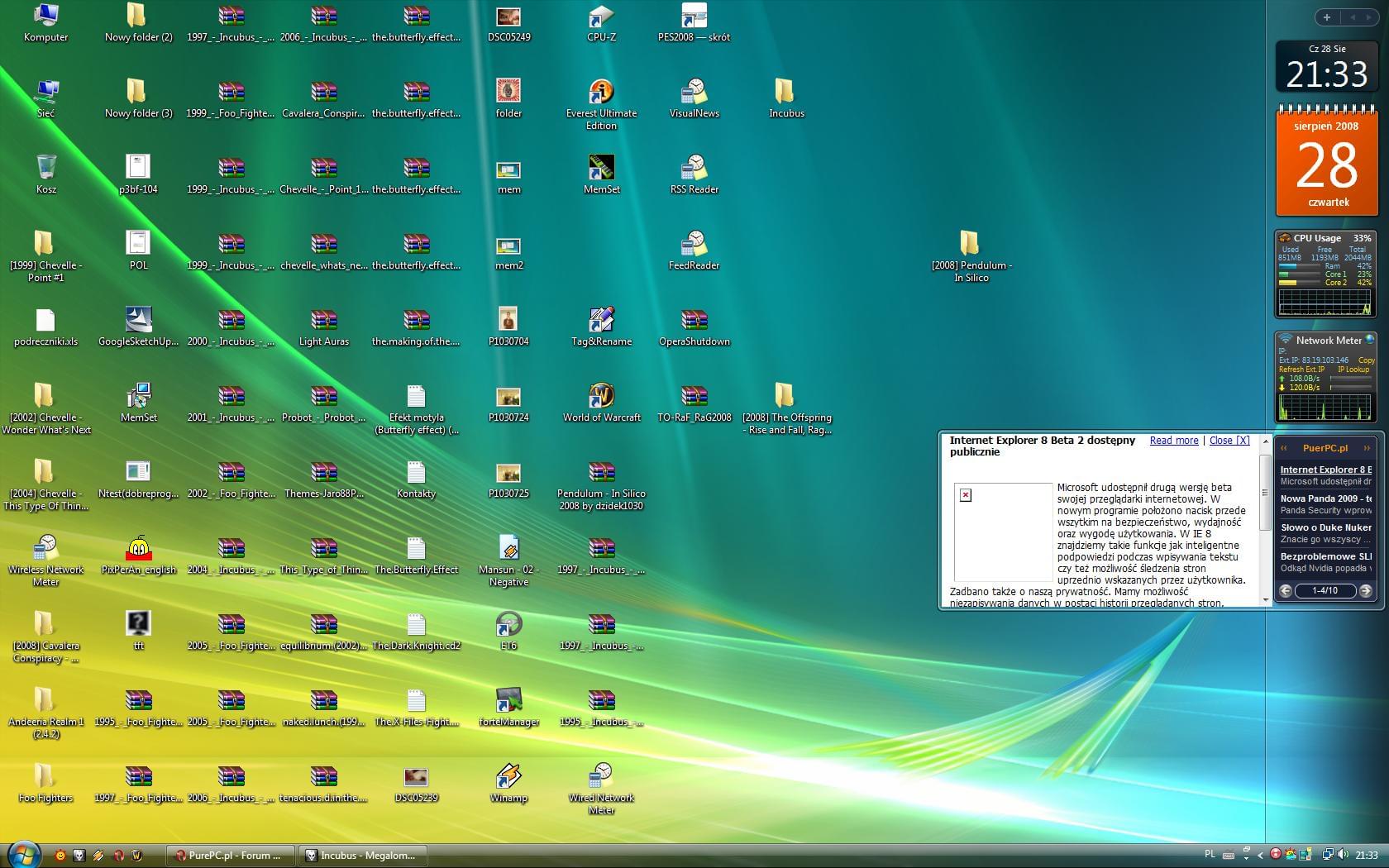1389x868 pixels.
Task: Click Read more link in news flyout
Action: tap(1174, 441)
